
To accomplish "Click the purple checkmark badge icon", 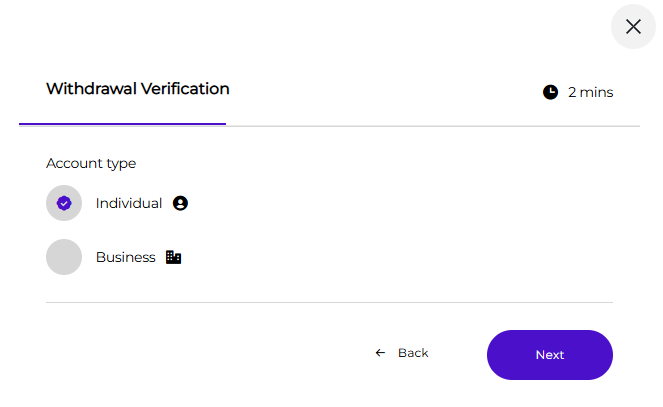I will click(x=64, y=203).
